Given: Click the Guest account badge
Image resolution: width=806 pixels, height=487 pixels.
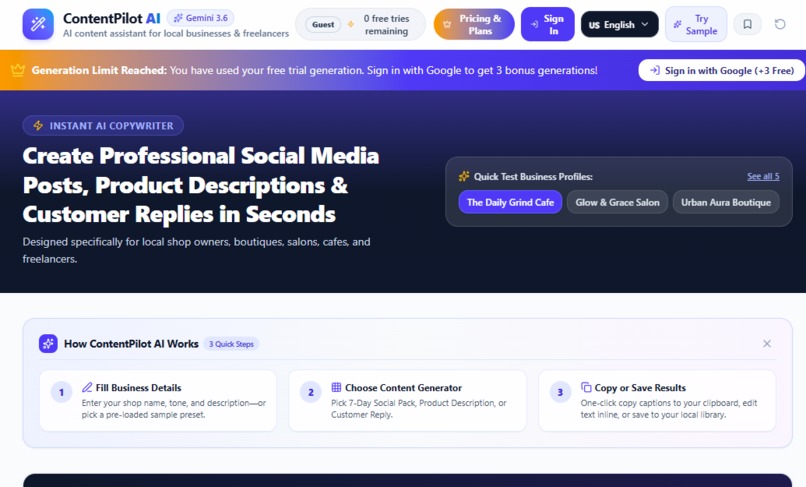Looking at the screenshot, I should [x=323, y=24].
